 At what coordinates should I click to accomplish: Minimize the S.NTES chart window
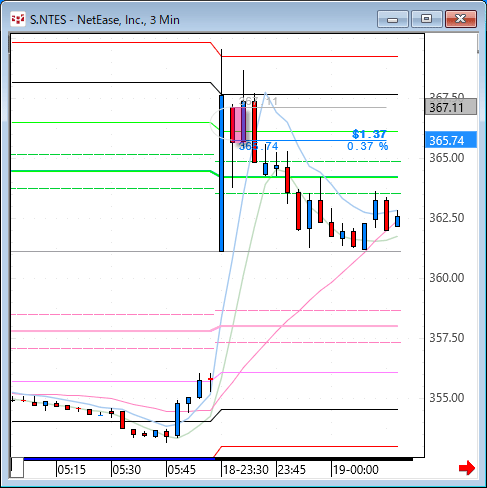pos(393,19)
